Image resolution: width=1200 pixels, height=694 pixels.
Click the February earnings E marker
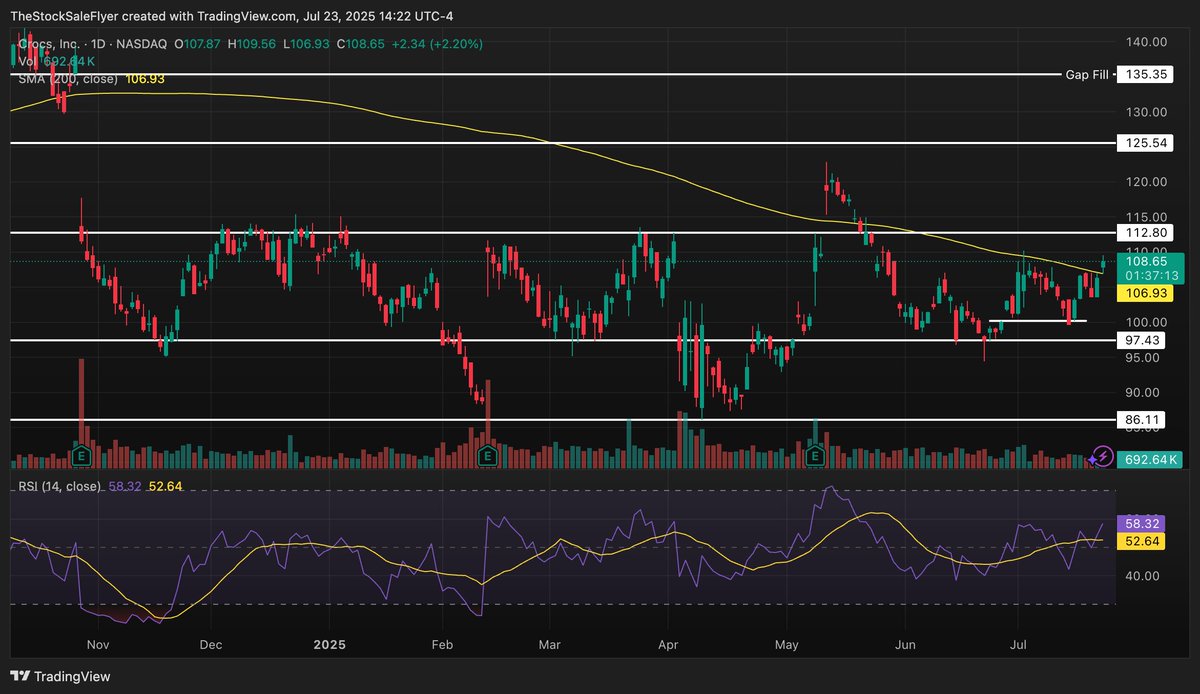[x=488, y=456]
